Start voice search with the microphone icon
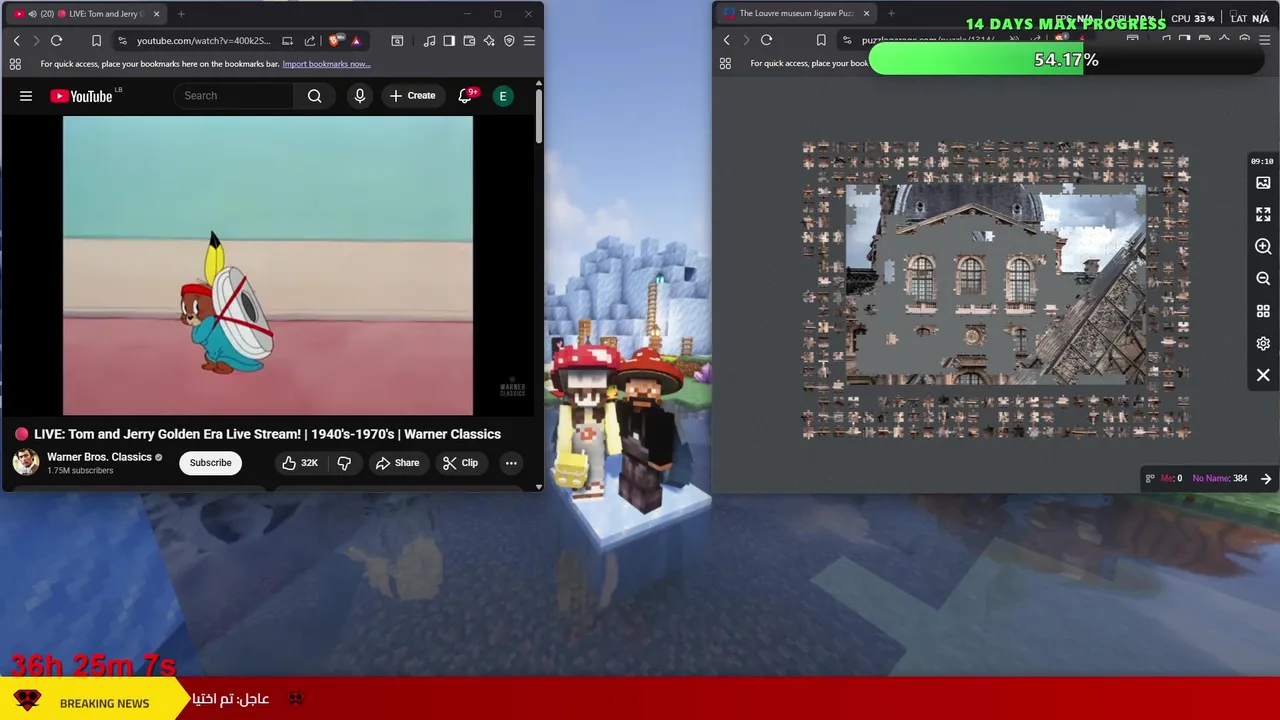This screenshot has width=1280, height=720. [x=360, y=96]
